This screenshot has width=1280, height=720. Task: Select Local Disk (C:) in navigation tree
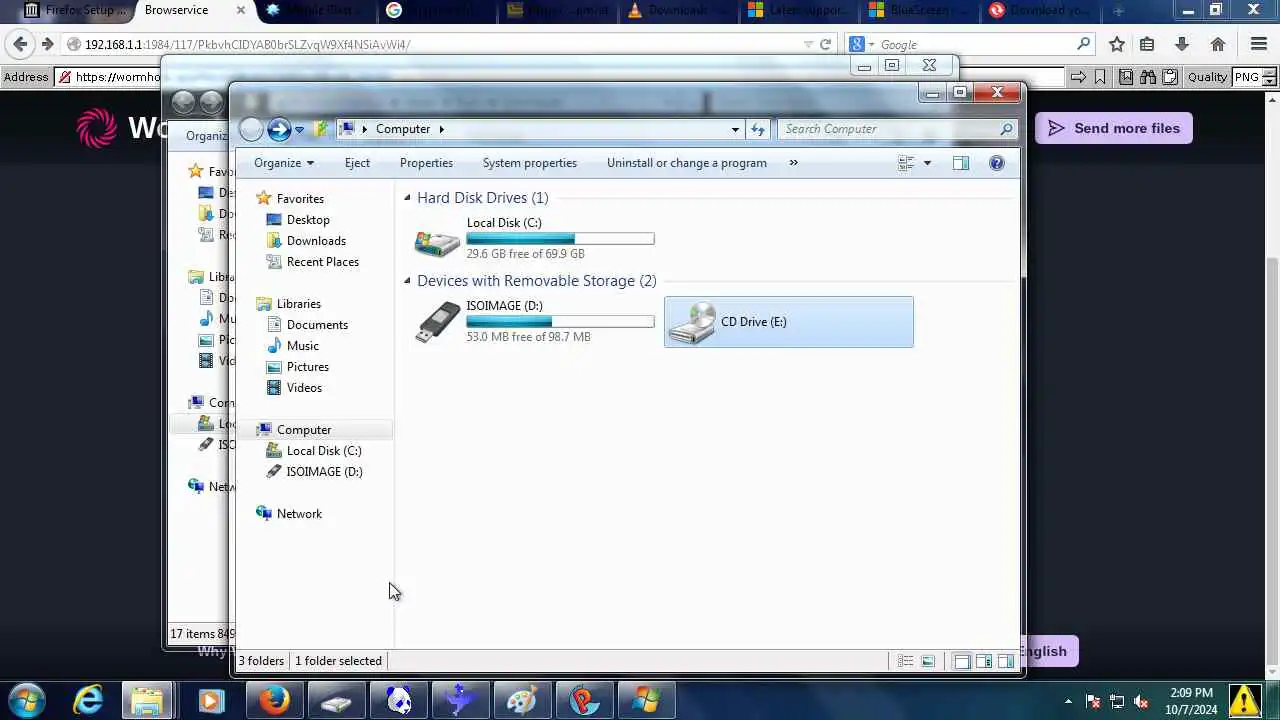click(324, 451)
